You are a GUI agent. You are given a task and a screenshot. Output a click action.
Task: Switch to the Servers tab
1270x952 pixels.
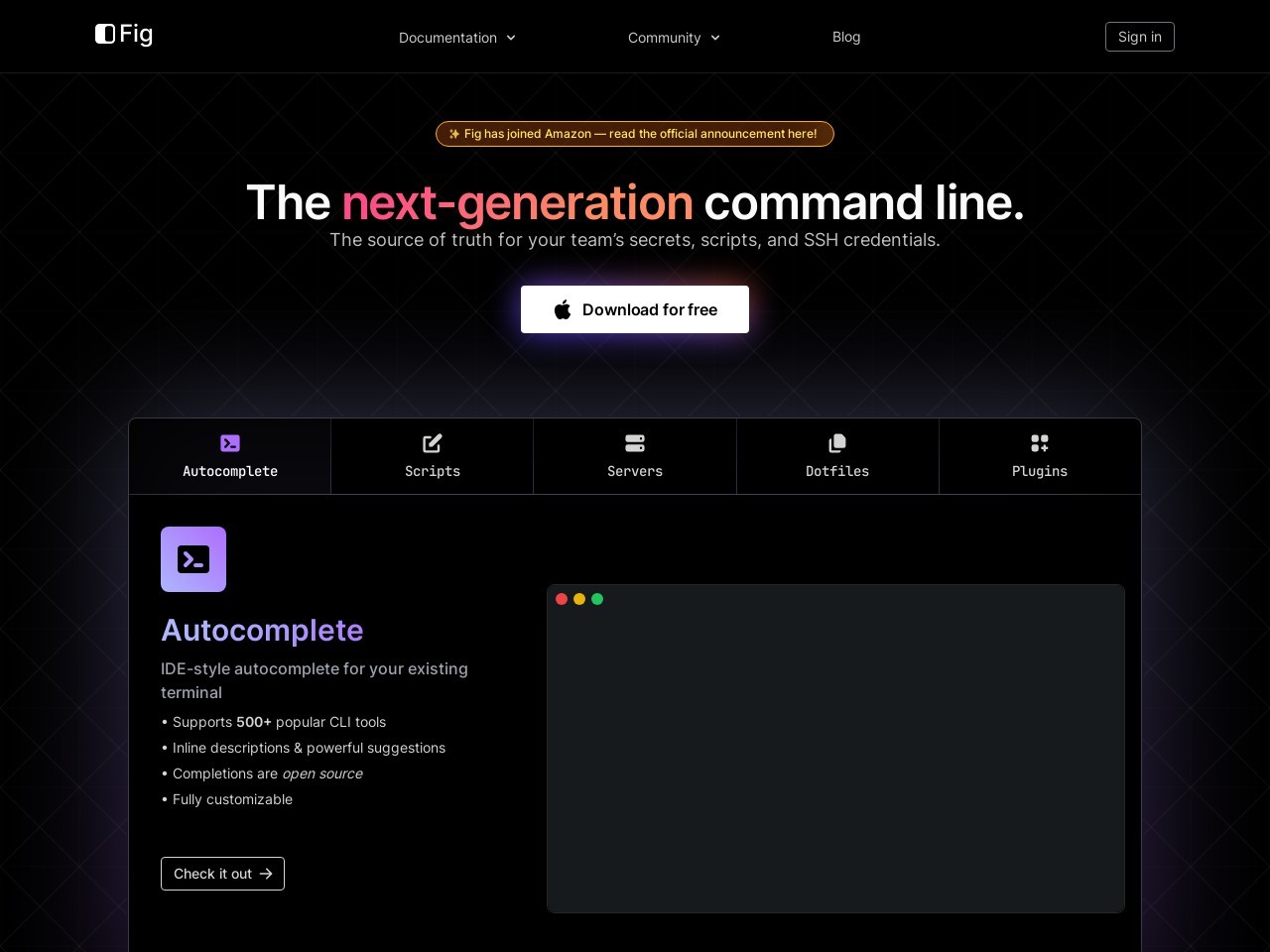click(635, 456)
